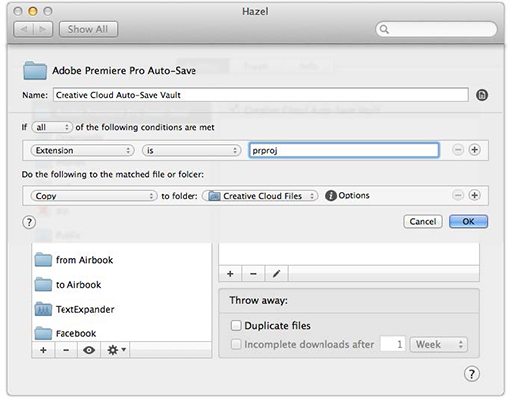Add another action after Copy row
The height and width of the screenshot is (398, 512).
(x=475, y=195)
